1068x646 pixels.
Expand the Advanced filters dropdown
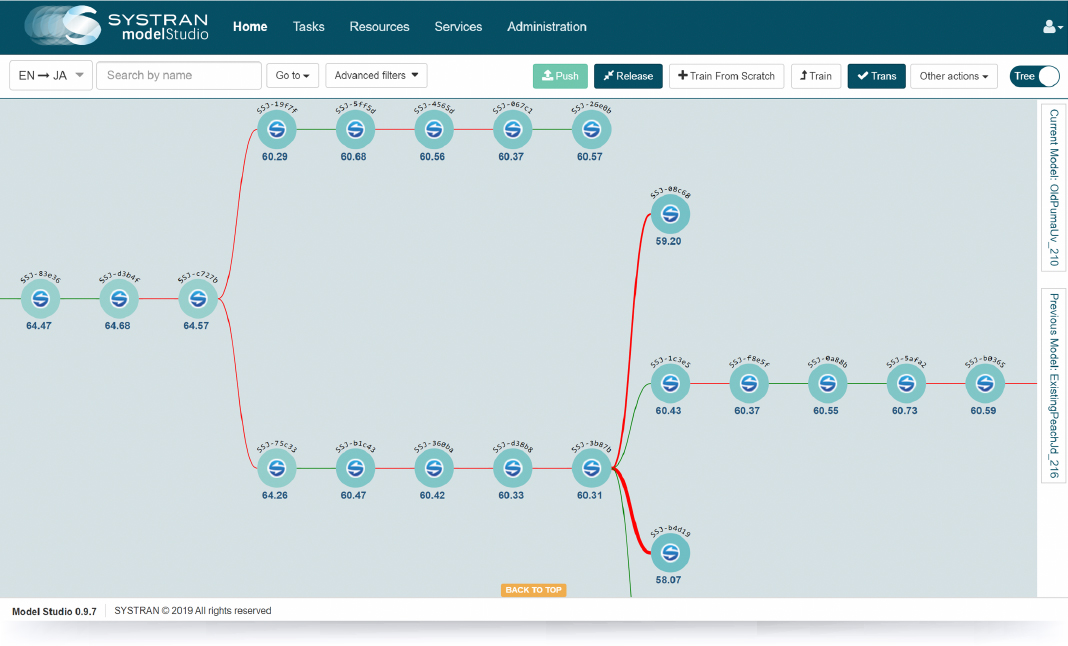[376, 76]
